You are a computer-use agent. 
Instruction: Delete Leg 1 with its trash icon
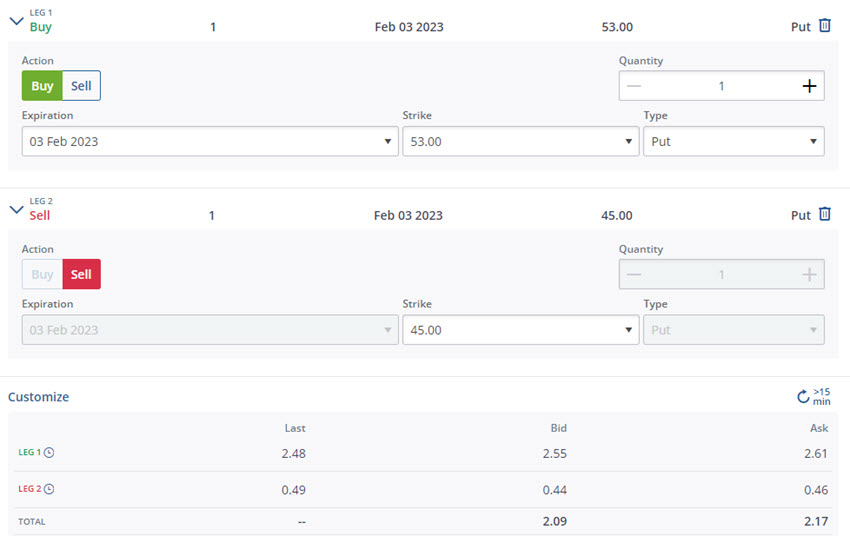825,25
